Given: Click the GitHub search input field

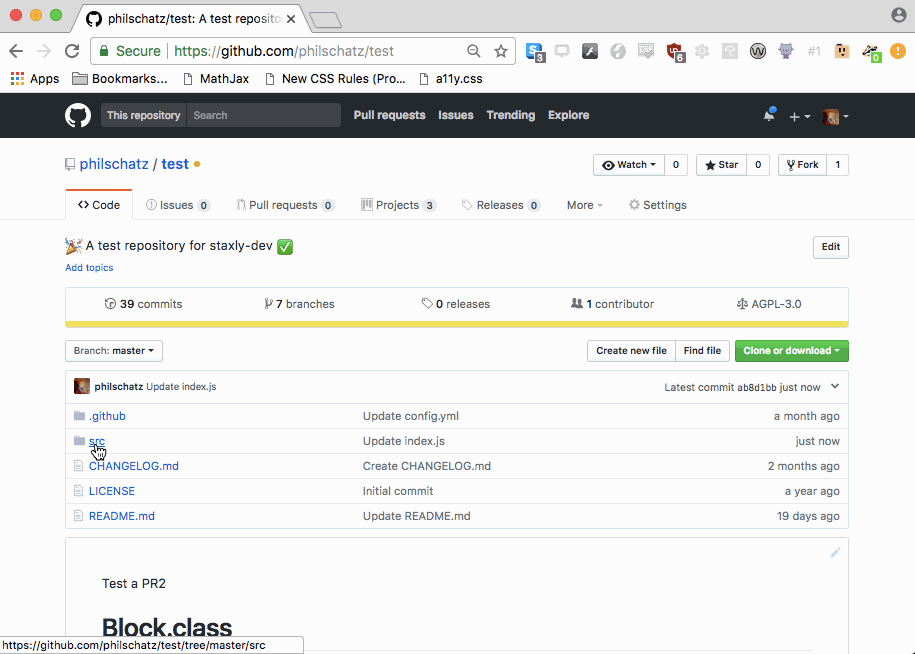Looking at the screenshot, I should 264,116.
